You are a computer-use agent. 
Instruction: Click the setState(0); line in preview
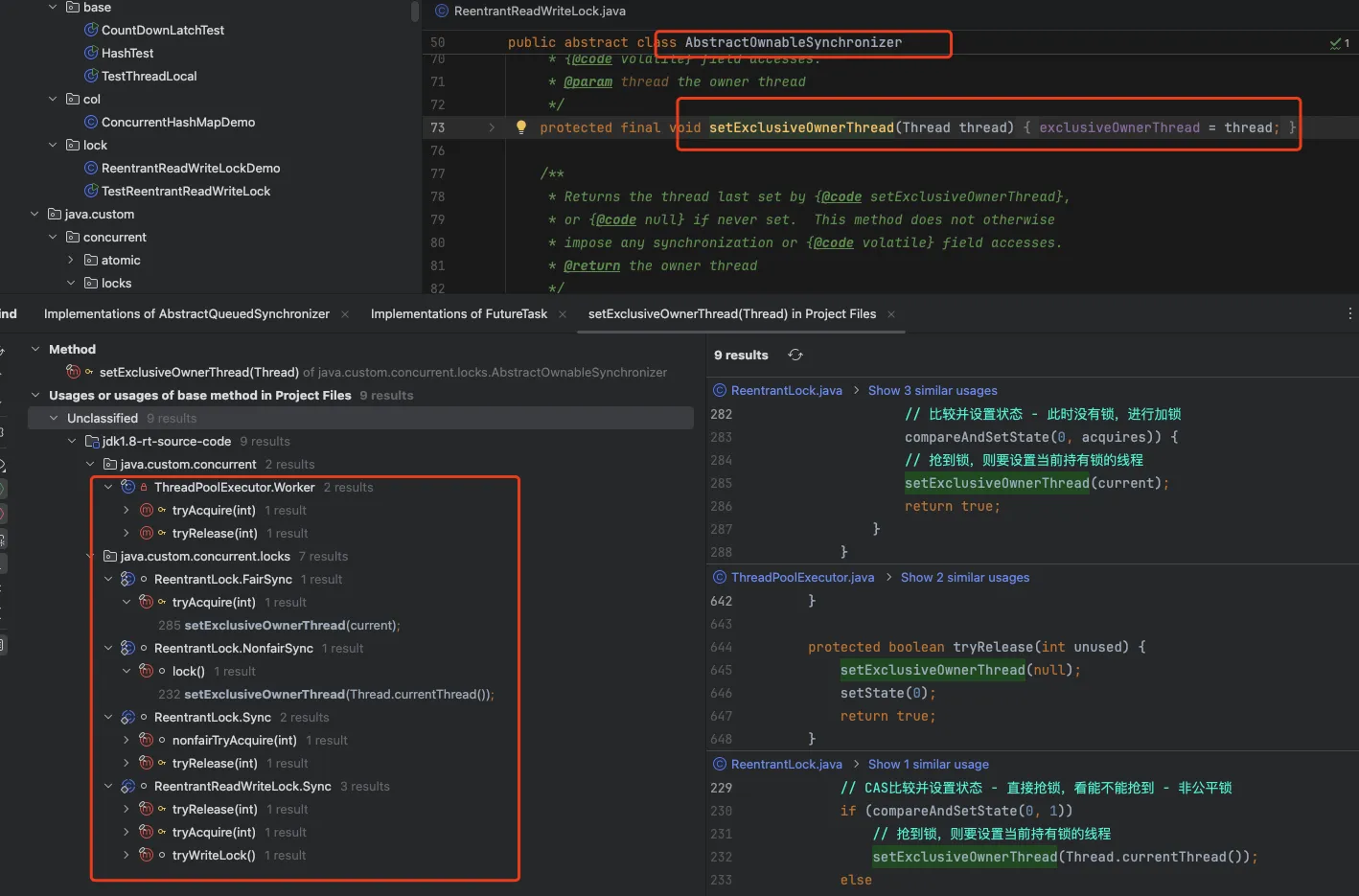point(888,693)
